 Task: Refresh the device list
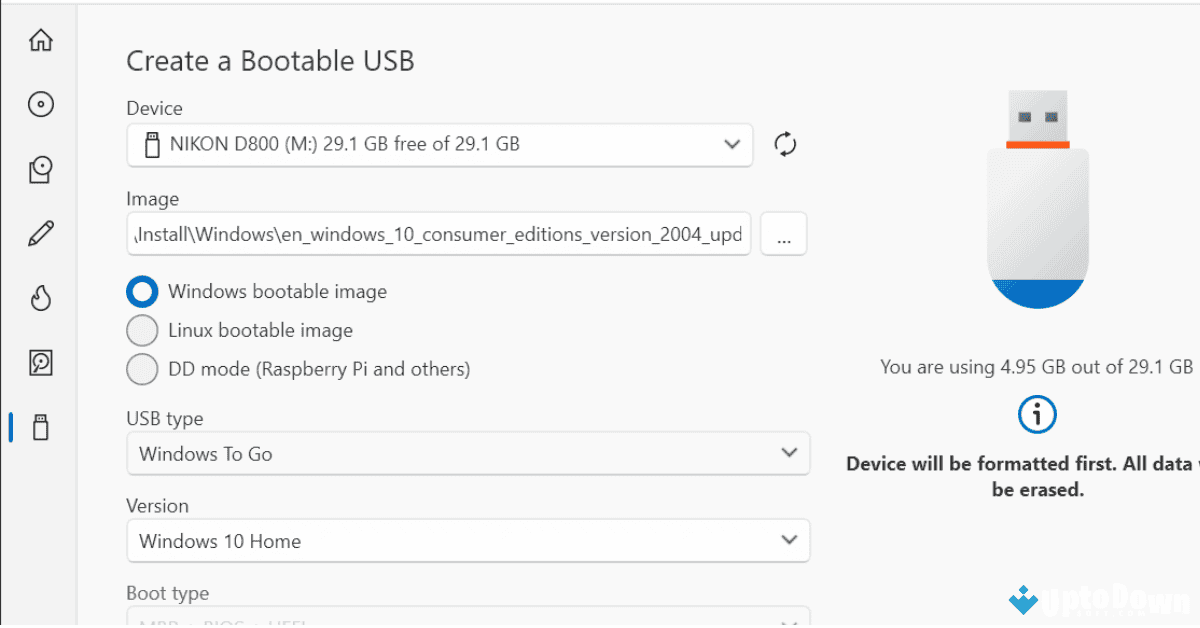click(785, 144)
